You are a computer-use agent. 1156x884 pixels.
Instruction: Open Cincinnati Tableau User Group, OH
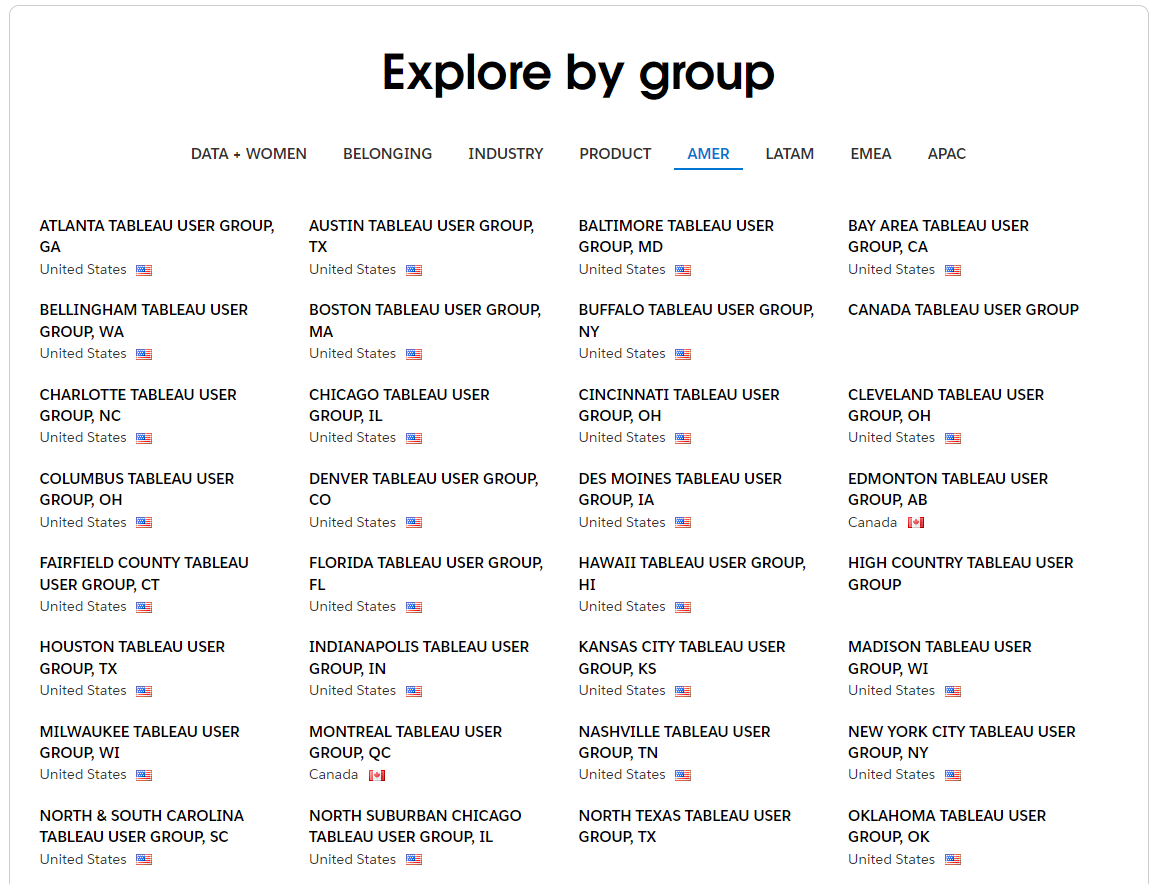click(678, 405)
